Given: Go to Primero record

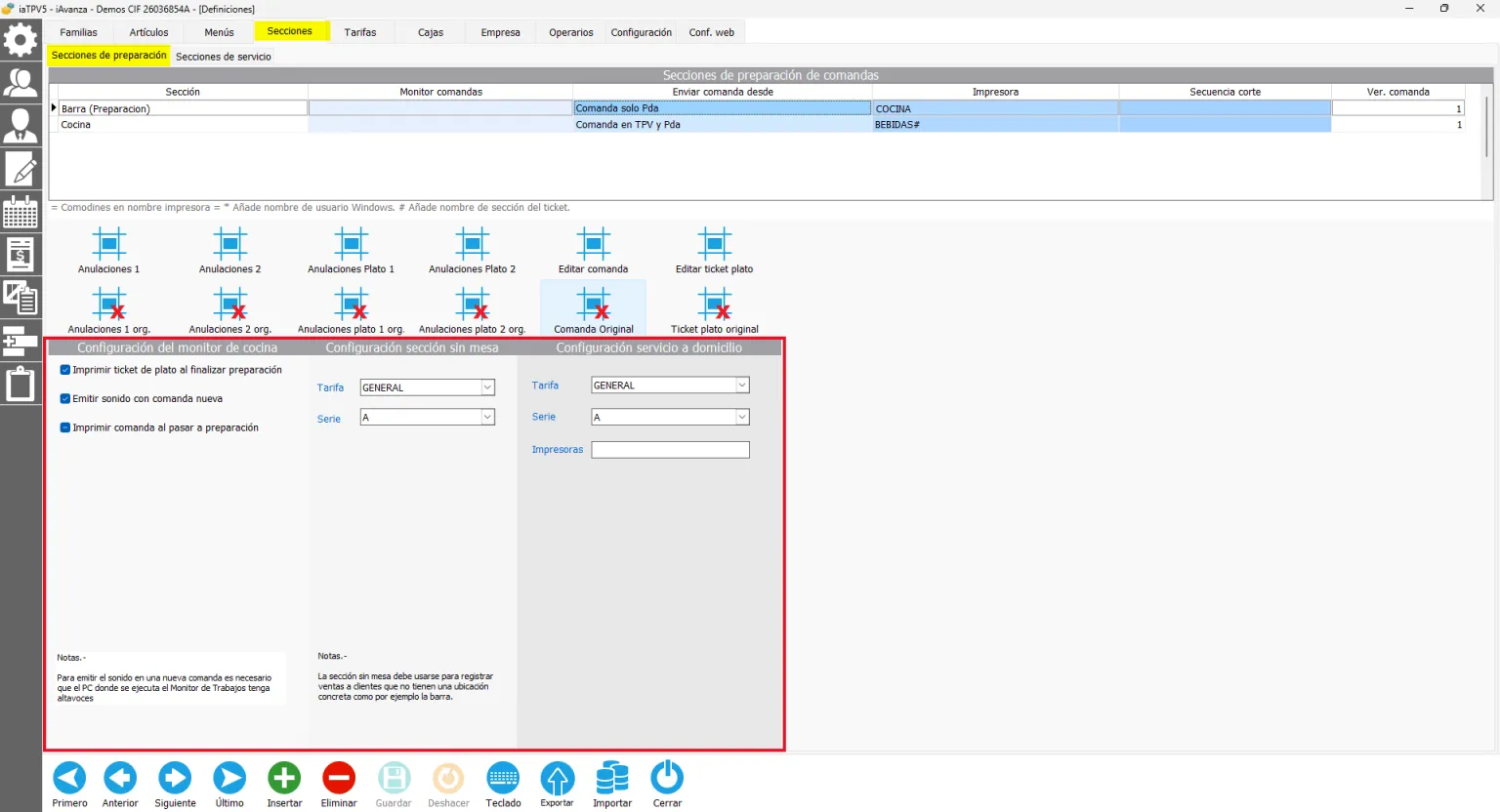Looking at the screenshot, I should click(x=69, y=785).
